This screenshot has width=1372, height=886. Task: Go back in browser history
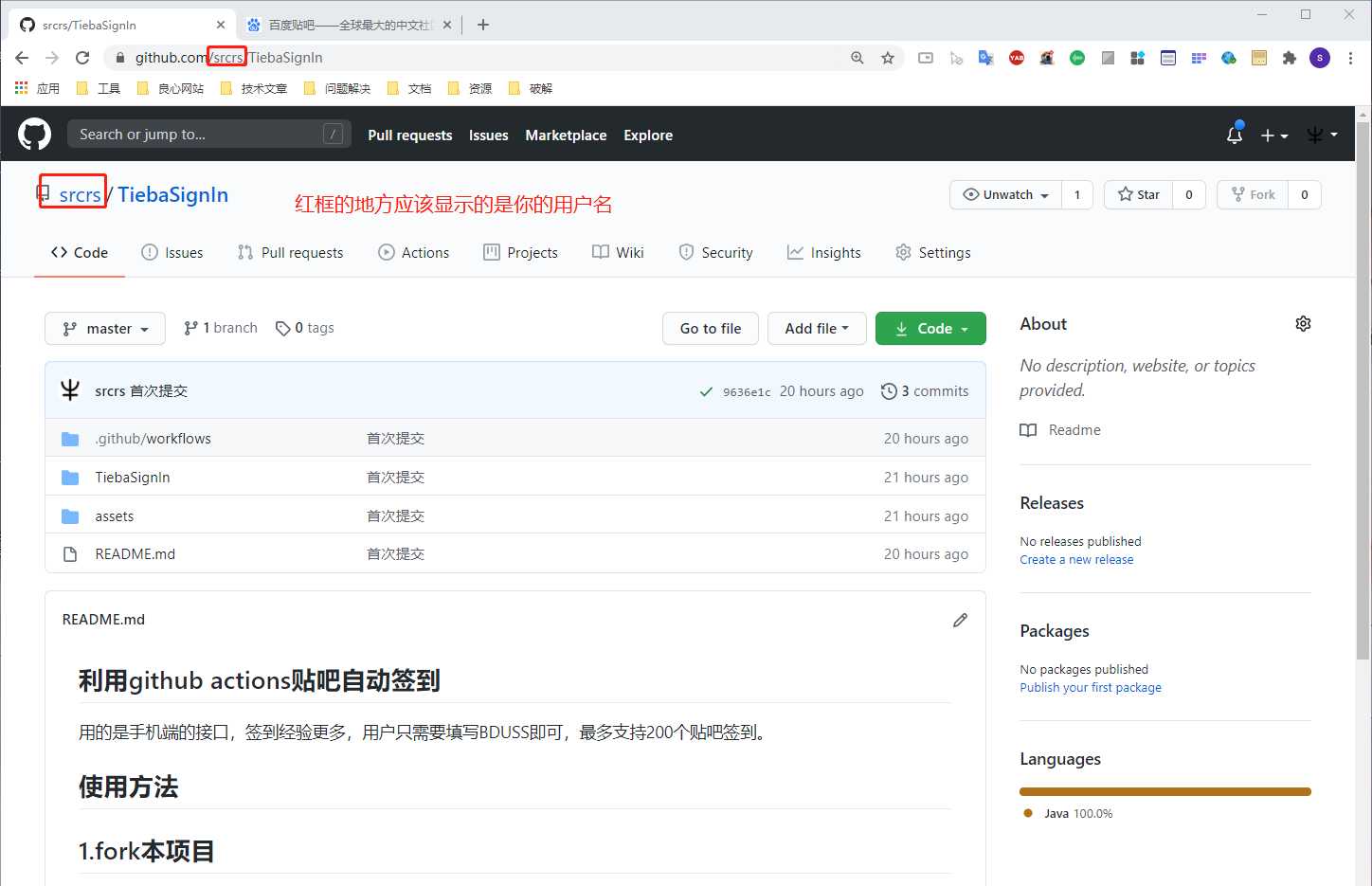click(22, 58)
